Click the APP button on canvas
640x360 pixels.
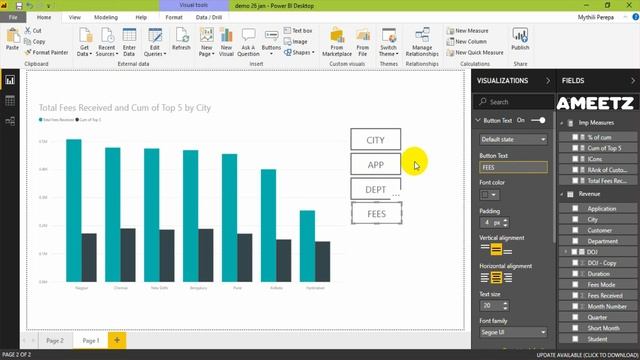tap(376, 164)
